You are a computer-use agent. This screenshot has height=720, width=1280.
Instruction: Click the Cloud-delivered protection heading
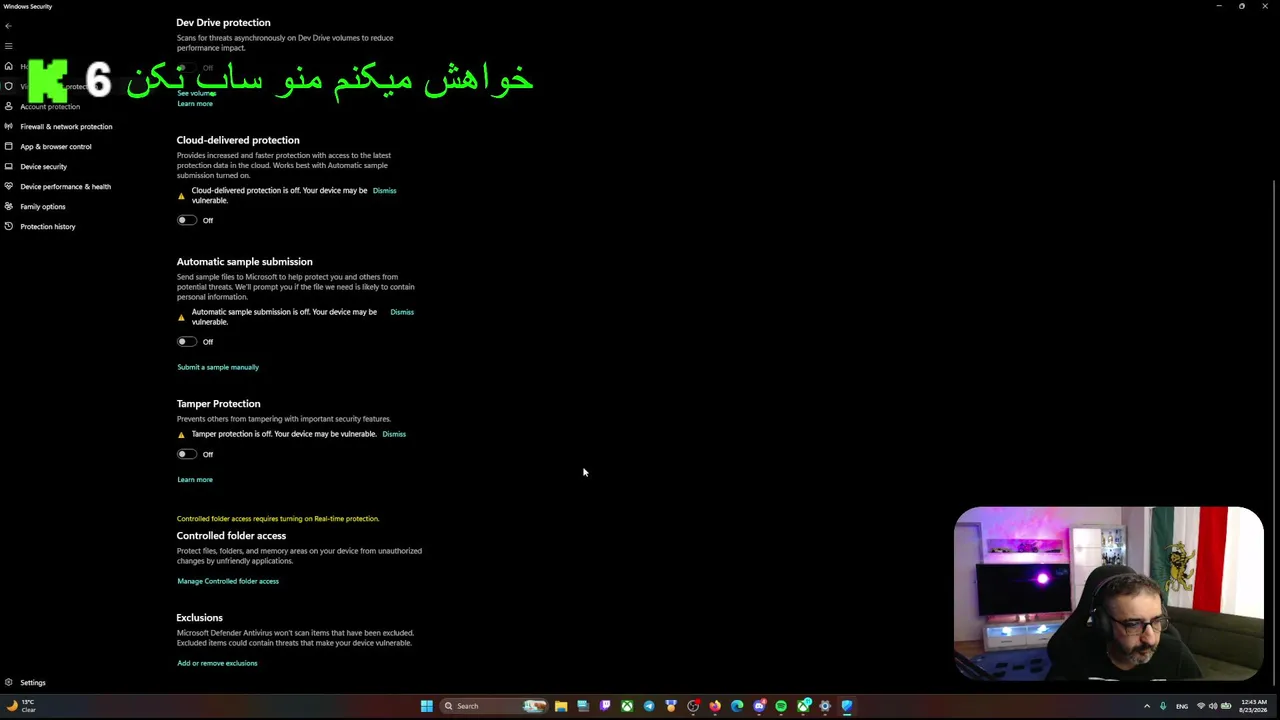pyautogui.click(x=238, y=140)
